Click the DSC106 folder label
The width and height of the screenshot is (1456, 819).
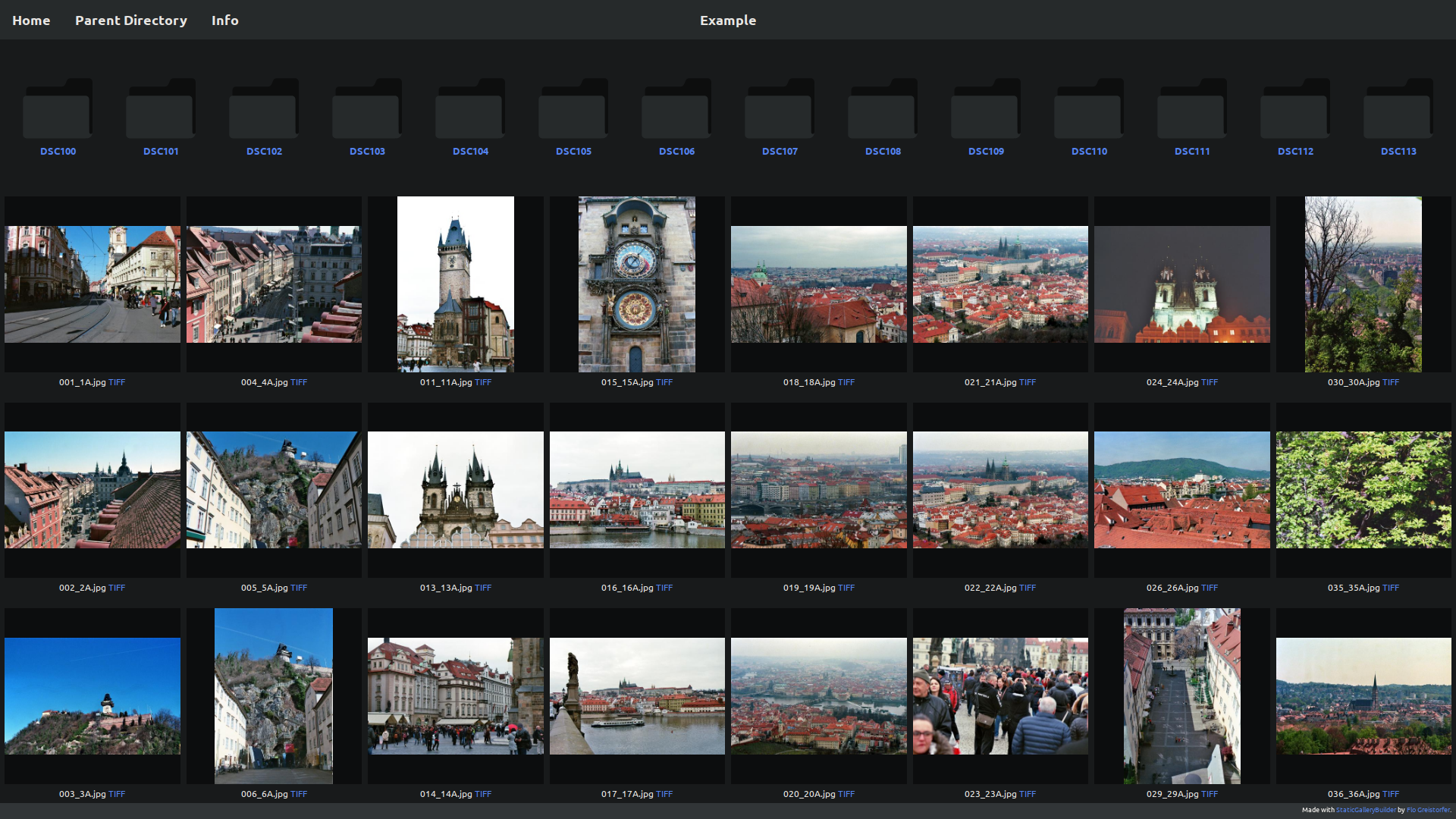(x=676, y=152)
